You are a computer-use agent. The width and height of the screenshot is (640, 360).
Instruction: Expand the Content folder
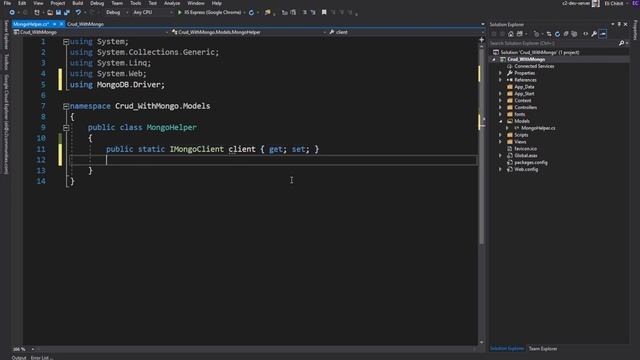tap(500, 101)
